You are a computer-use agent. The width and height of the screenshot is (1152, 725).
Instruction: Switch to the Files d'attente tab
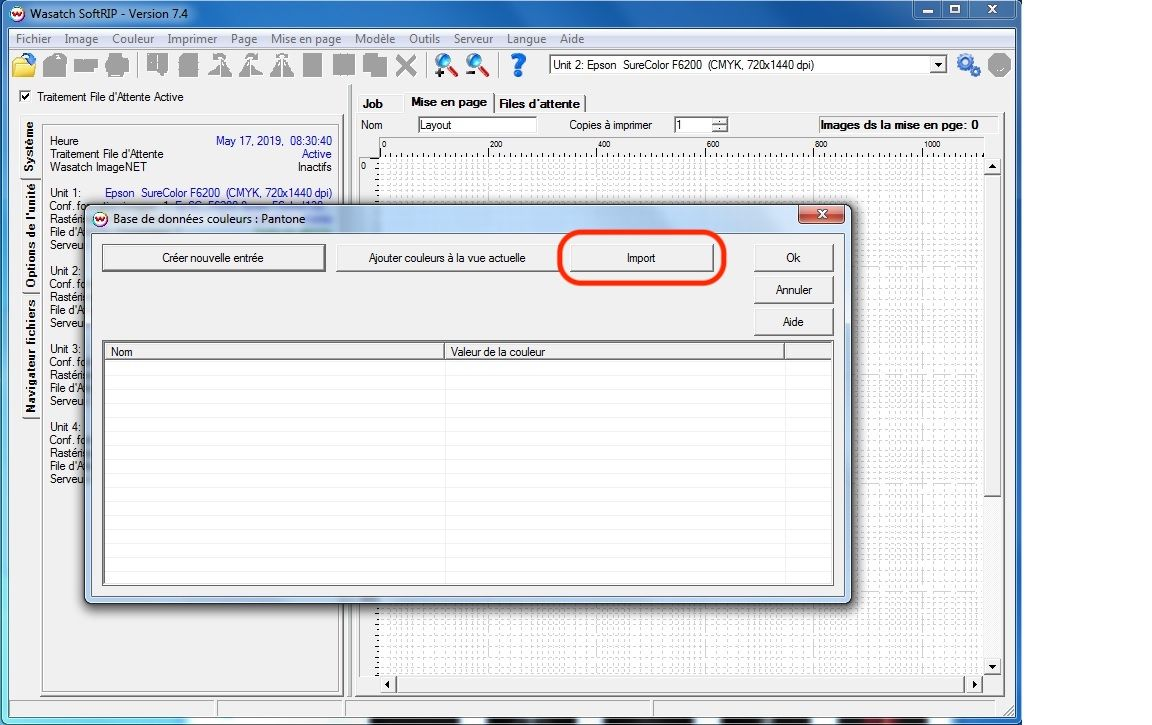coord(539,104)
